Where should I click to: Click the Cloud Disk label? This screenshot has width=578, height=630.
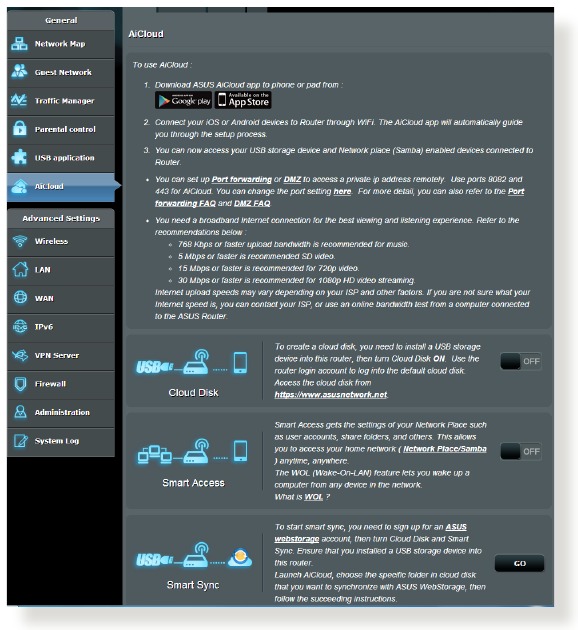pyautogui.click(x=193, y=393)
